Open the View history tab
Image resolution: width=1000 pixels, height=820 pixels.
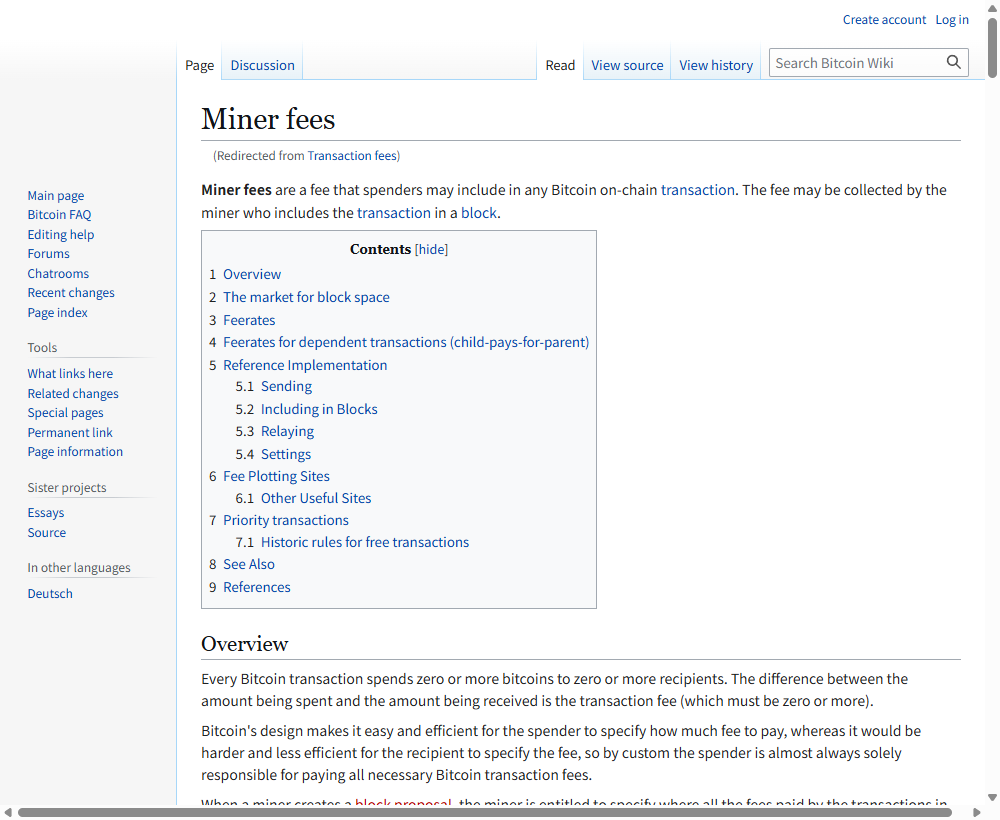(716, 65)
